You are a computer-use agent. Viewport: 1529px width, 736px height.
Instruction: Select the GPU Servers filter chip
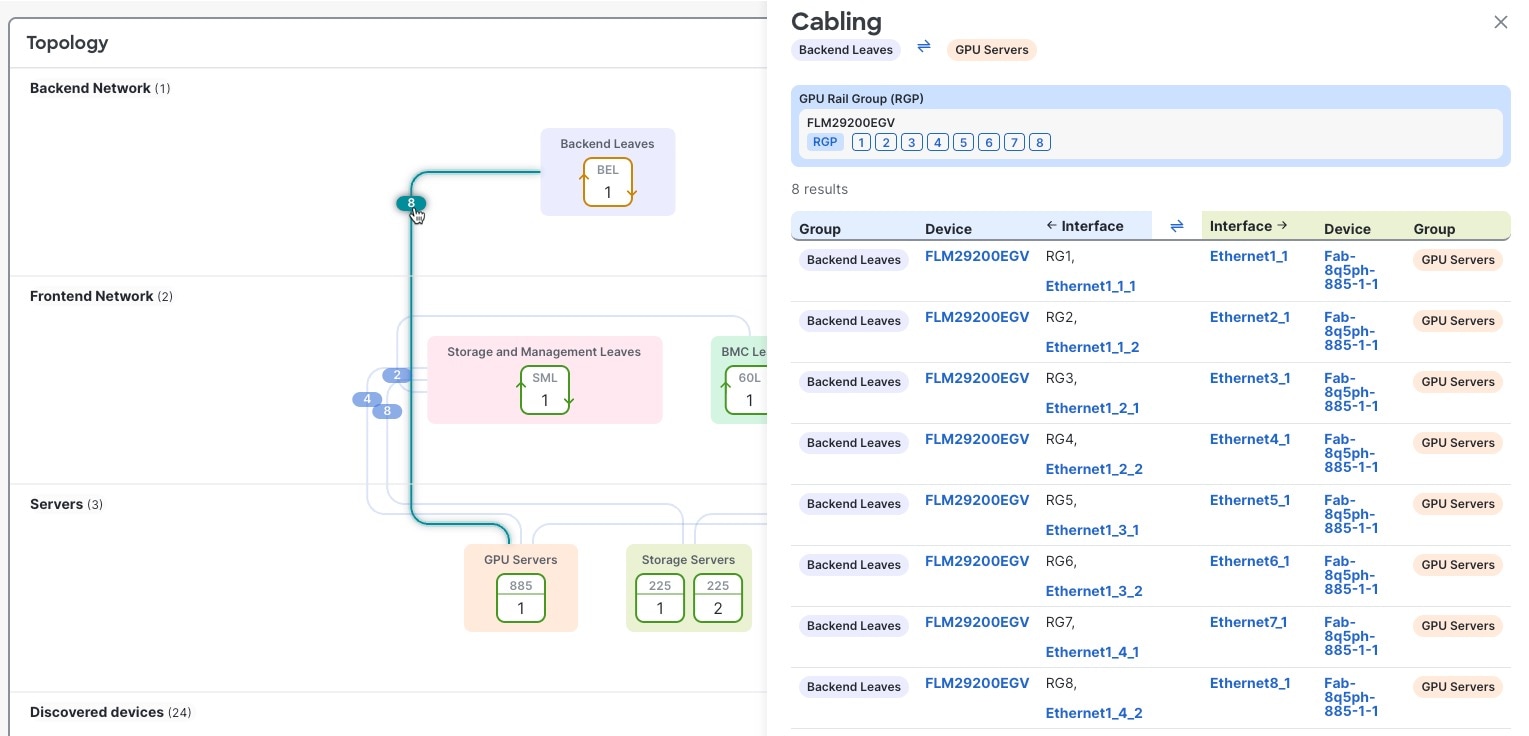tap(991, 49)
